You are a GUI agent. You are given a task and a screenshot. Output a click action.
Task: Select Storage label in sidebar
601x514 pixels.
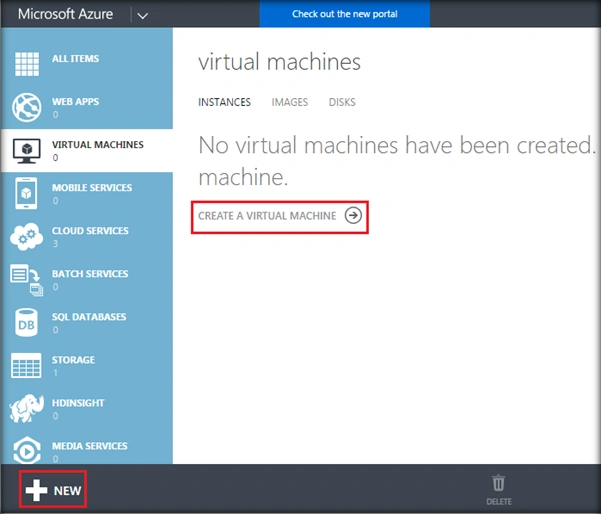click(x=74, y=360)
